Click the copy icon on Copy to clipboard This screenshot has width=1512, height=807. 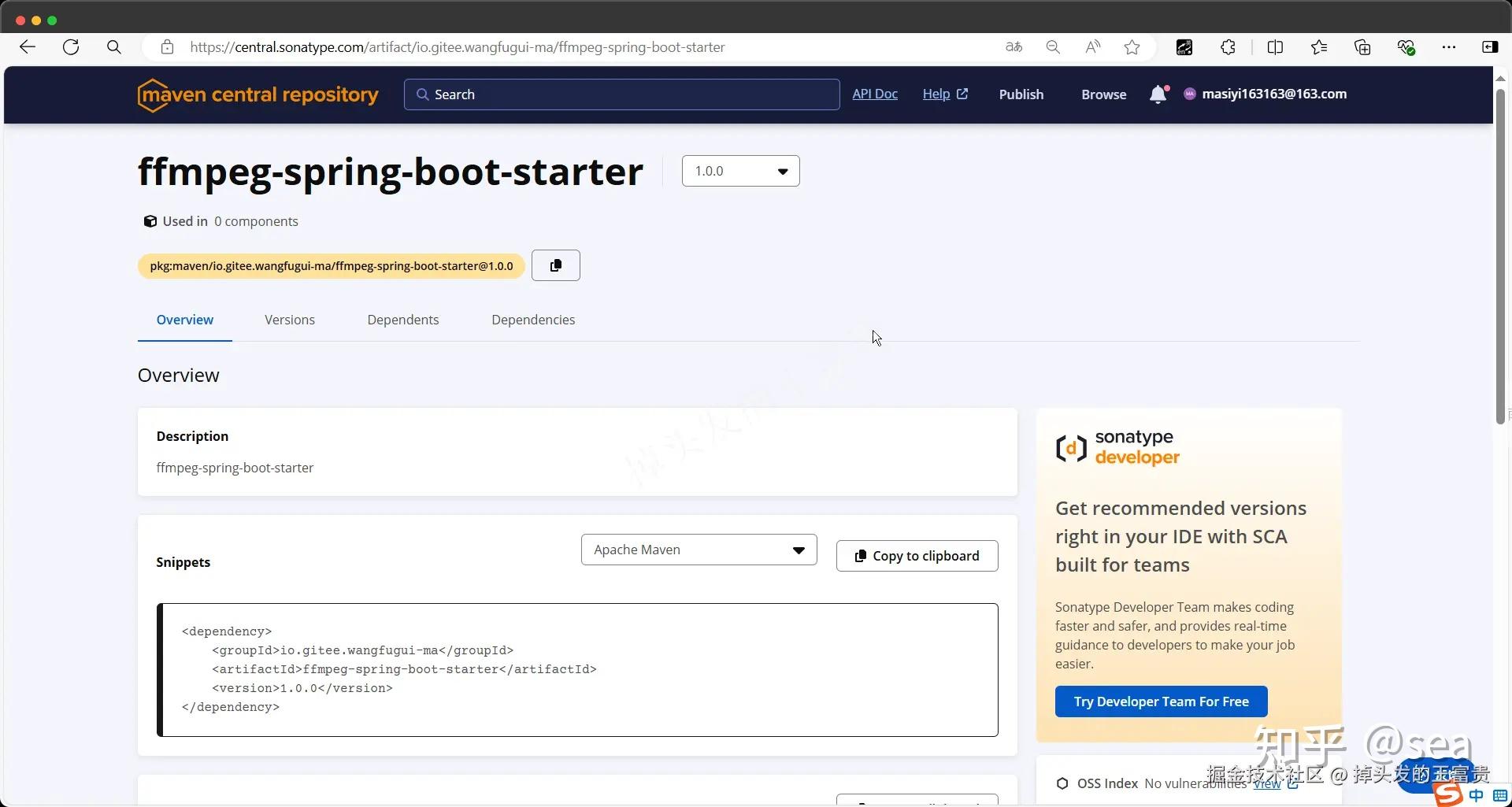click(860, 556)
